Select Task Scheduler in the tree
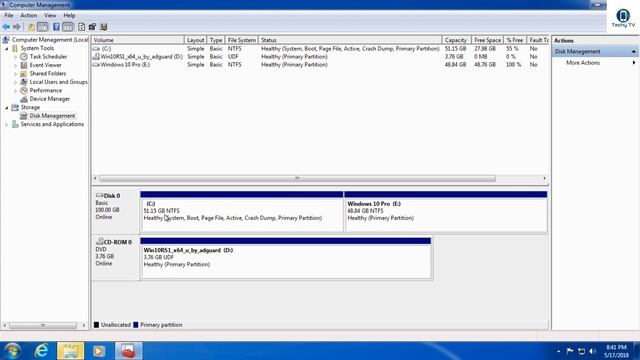 [48, 57]
